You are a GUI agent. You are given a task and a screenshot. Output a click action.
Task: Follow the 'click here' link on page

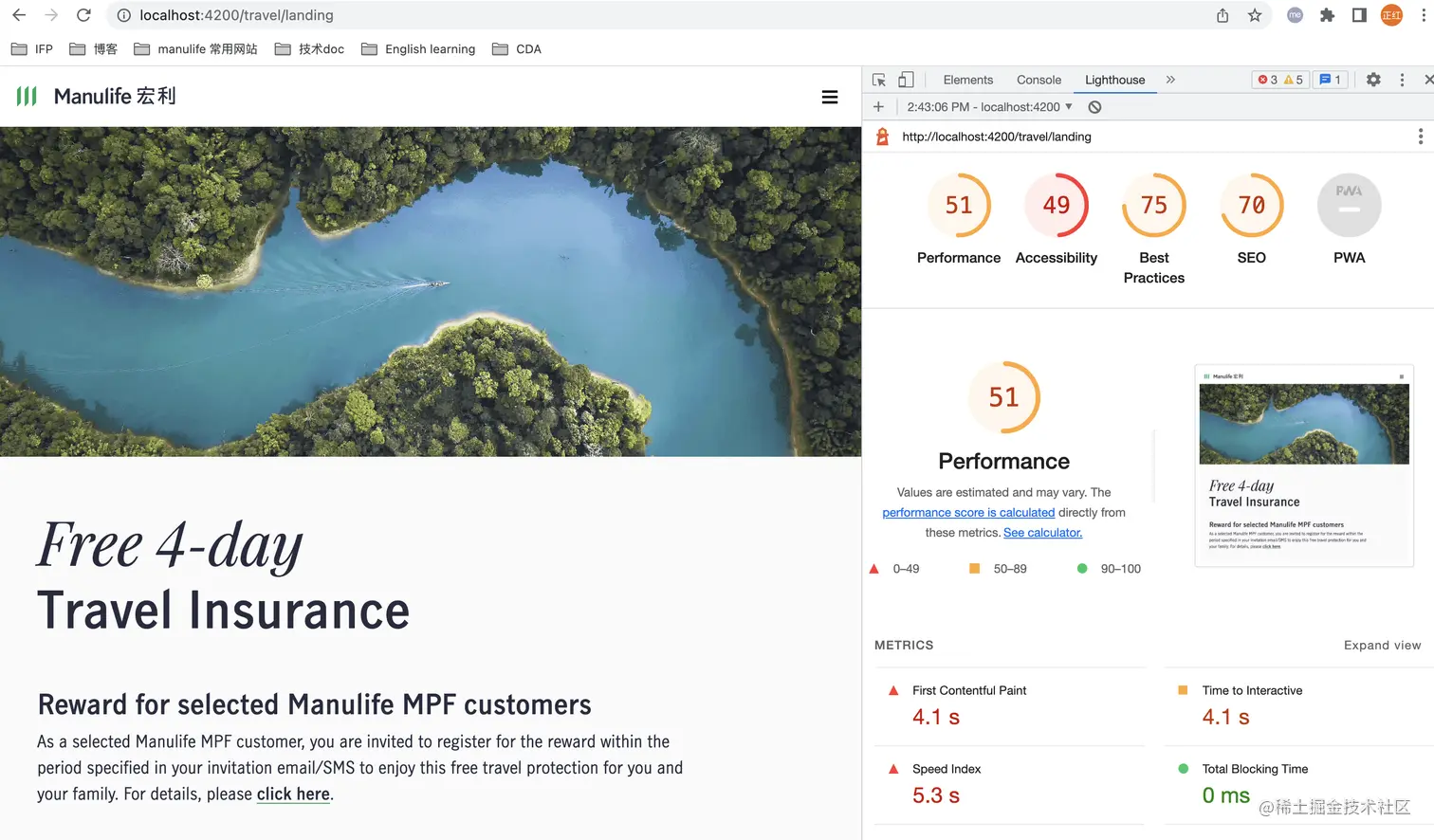click(x=293, y=794)
